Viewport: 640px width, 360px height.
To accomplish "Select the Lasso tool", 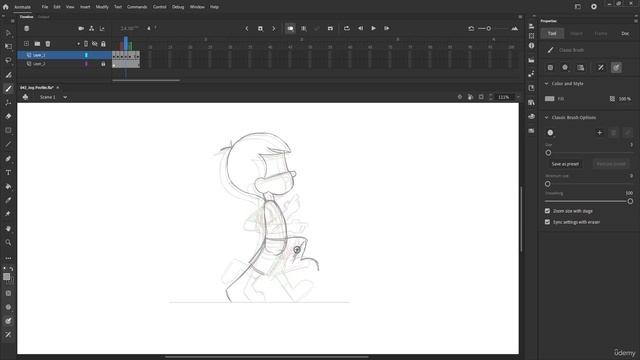I will (x=8, y=60).
